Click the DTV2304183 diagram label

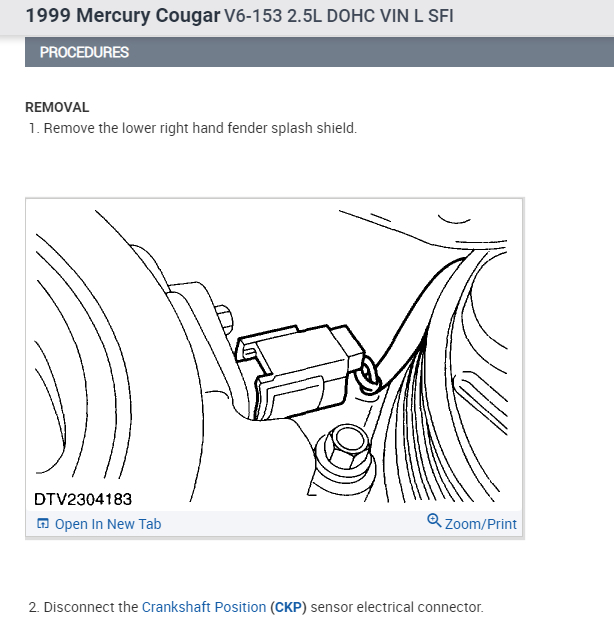click(x=83, y=499)
